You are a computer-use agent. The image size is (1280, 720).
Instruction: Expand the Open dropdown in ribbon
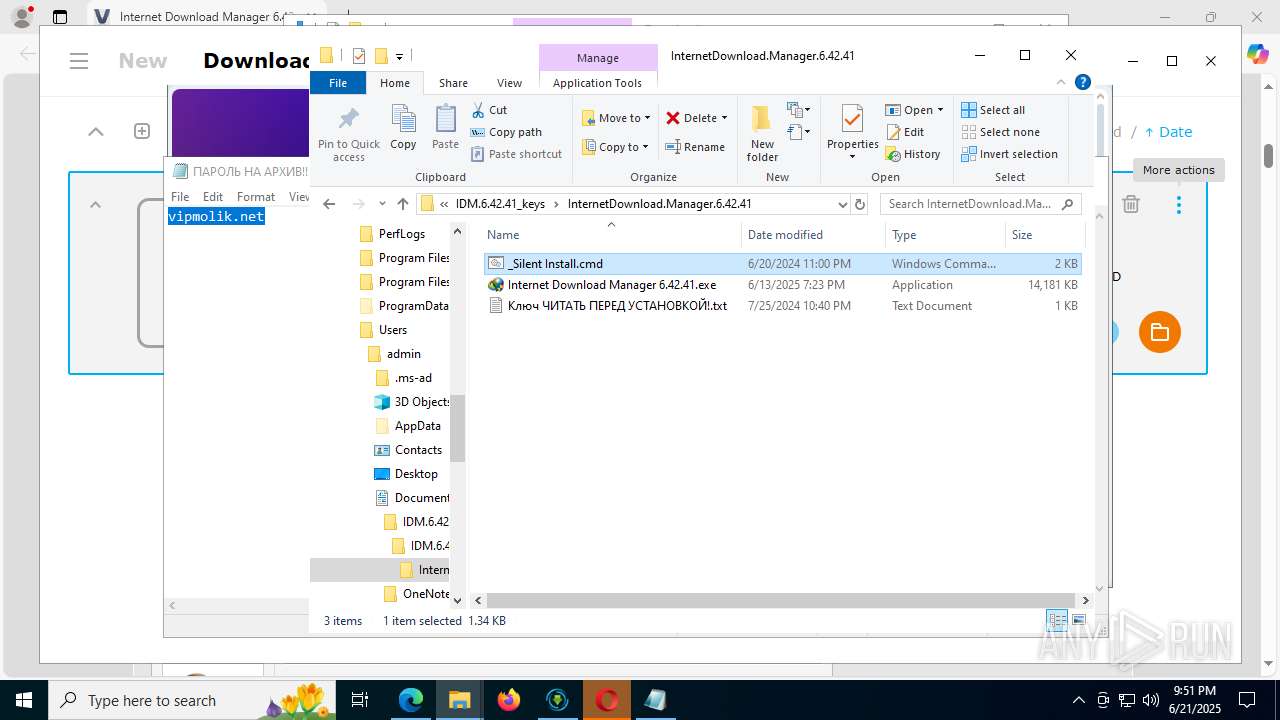point(940,110)
